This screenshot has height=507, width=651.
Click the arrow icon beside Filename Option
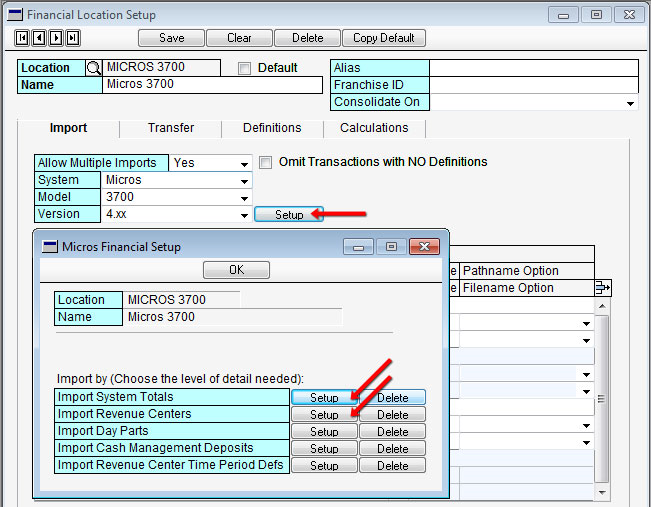[603, 287]
